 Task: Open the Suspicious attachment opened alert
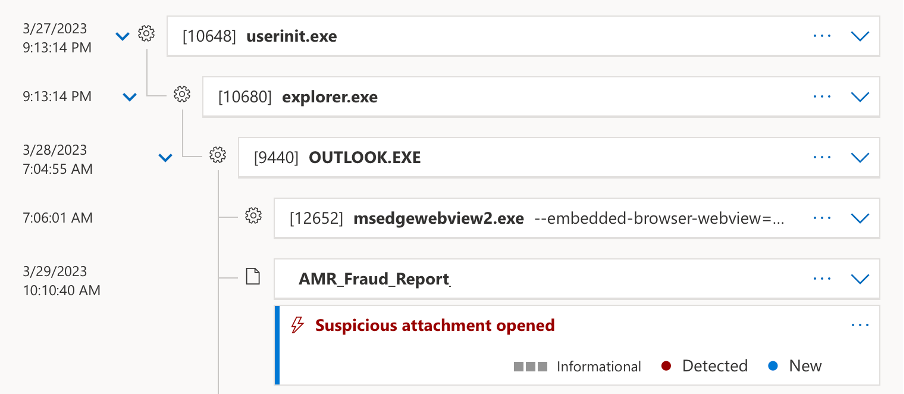(435, 325)
